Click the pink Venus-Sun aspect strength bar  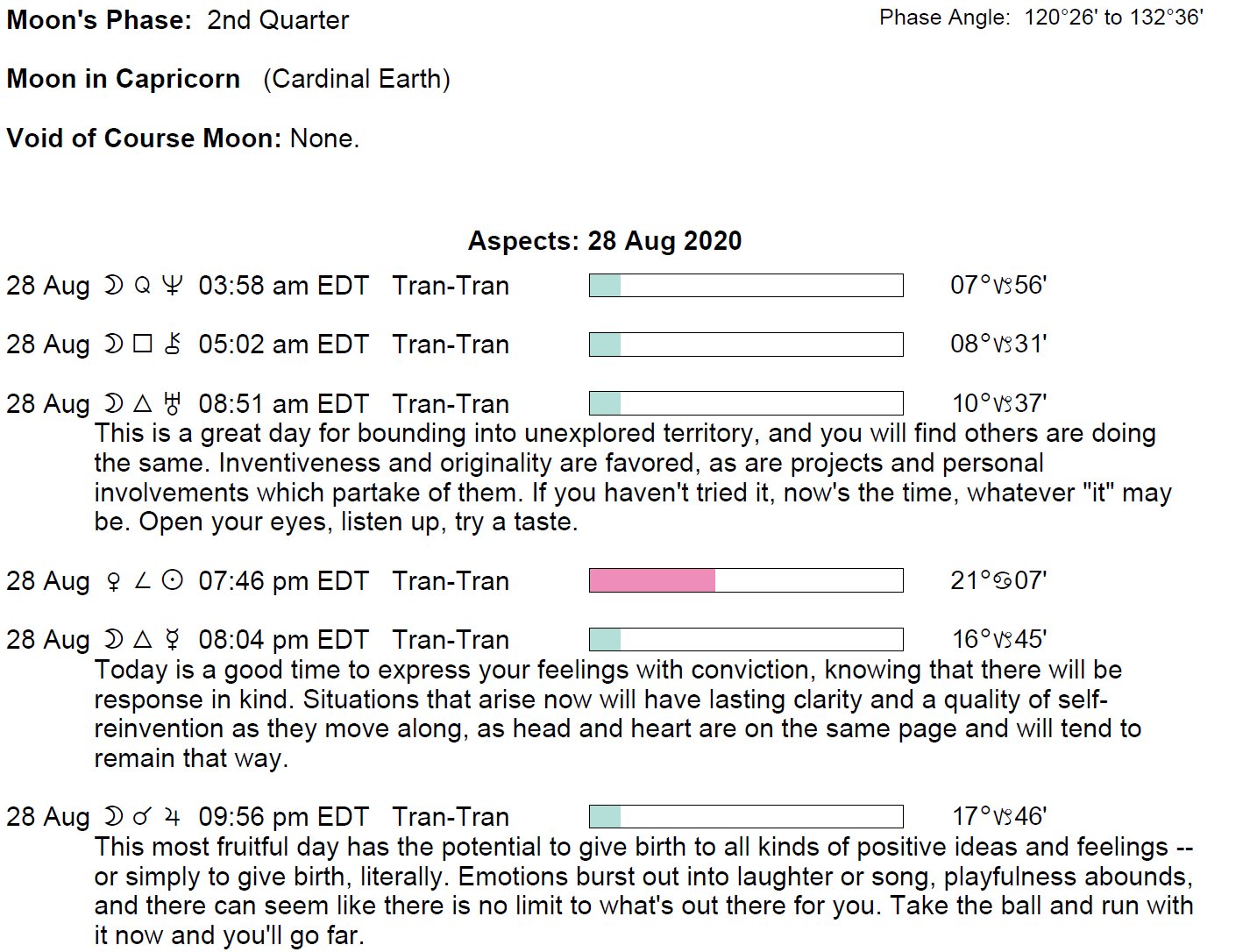pos(652,580)
